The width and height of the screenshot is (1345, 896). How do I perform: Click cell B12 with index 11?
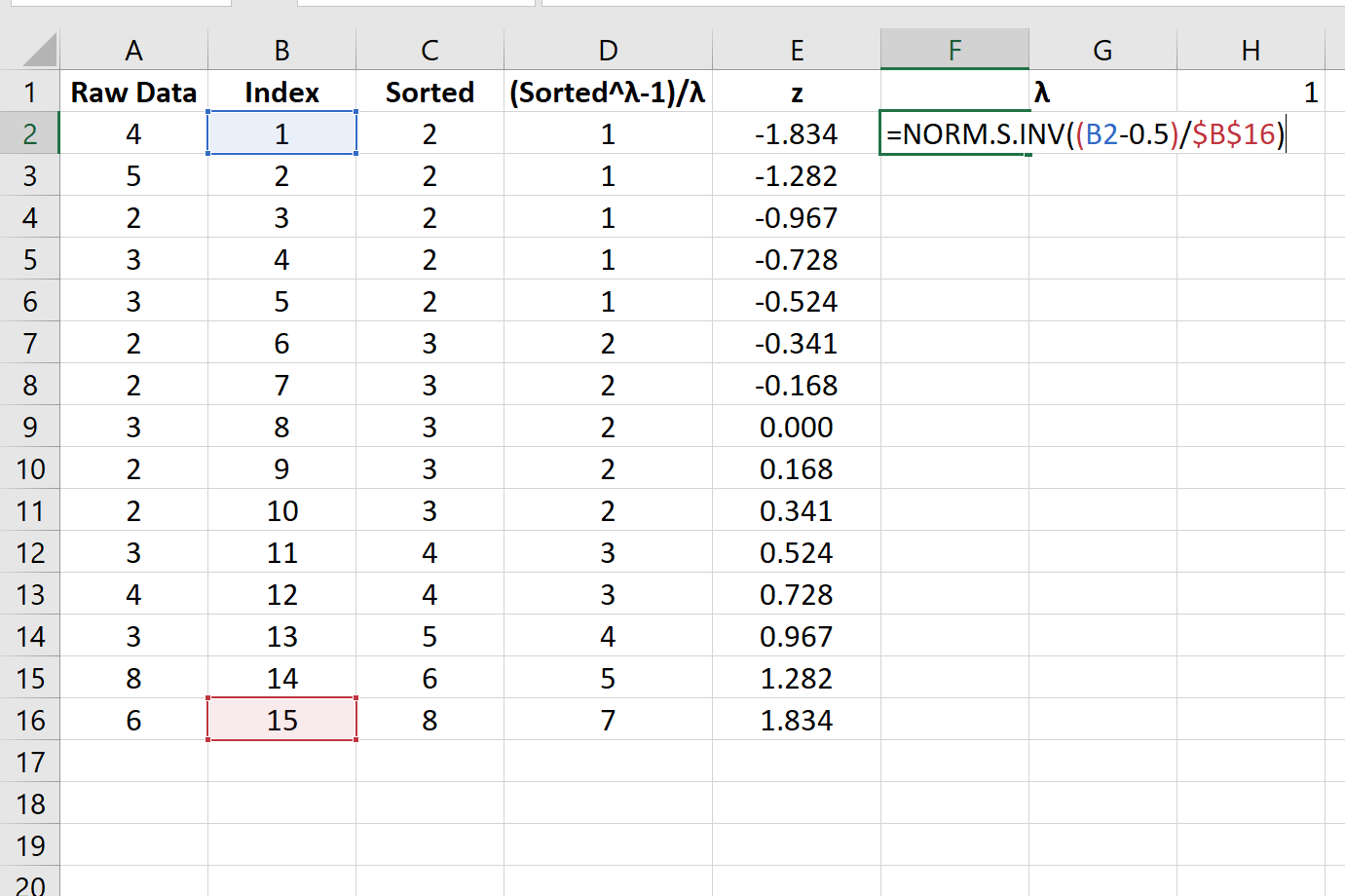coord(281,552)
